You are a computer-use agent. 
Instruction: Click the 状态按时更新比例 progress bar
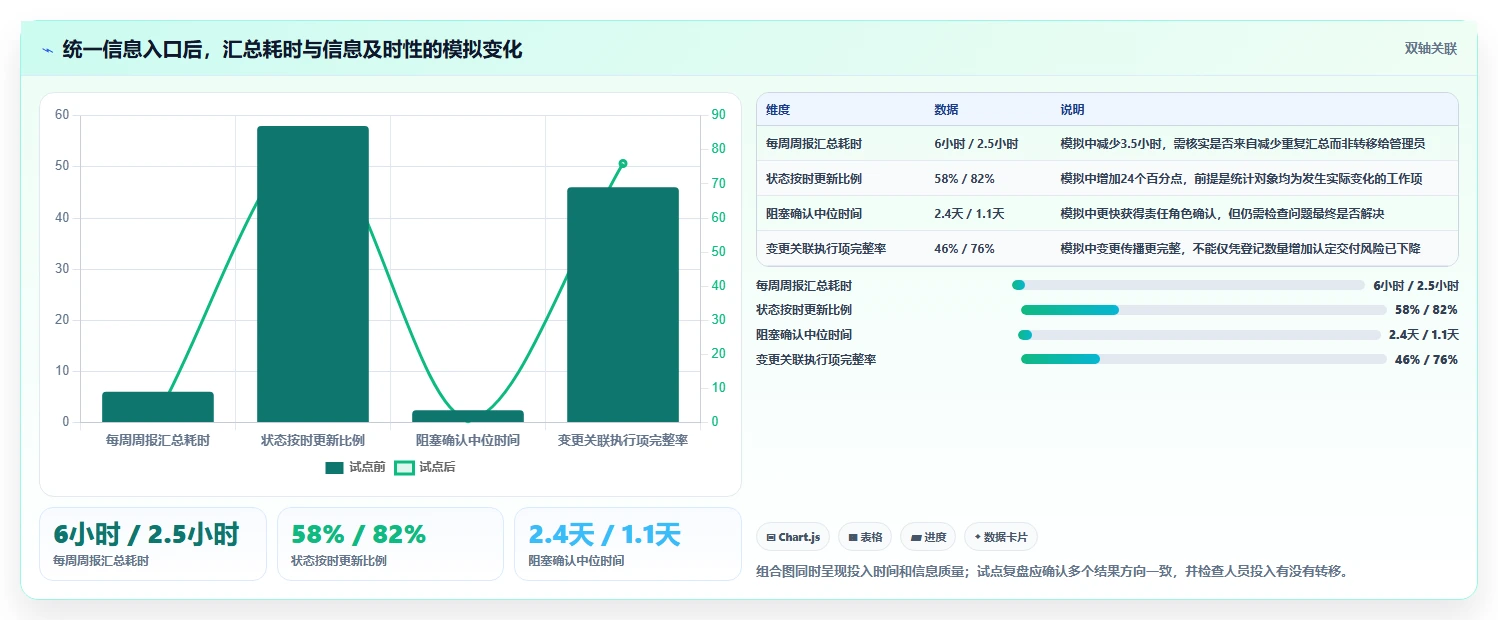[x=1204, y=310]
